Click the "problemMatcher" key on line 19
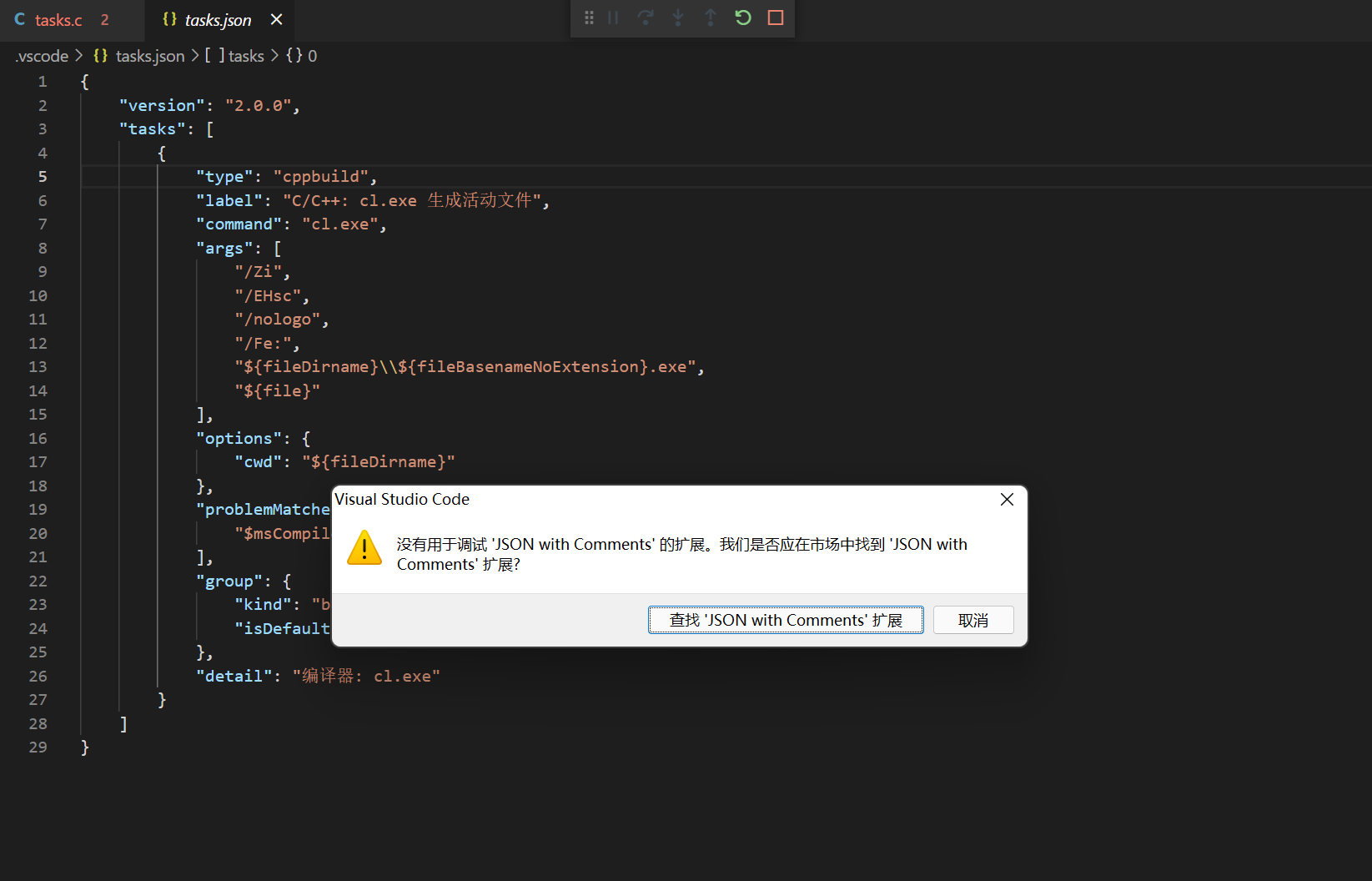 [x=264, y=510]
